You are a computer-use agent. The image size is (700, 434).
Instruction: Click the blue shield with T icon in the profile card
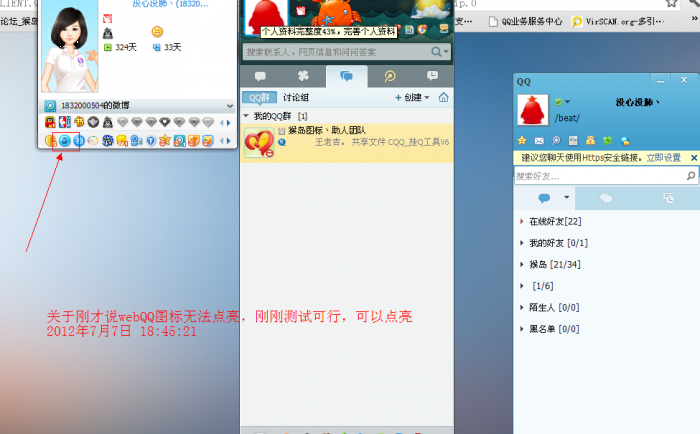pos(151,141)
